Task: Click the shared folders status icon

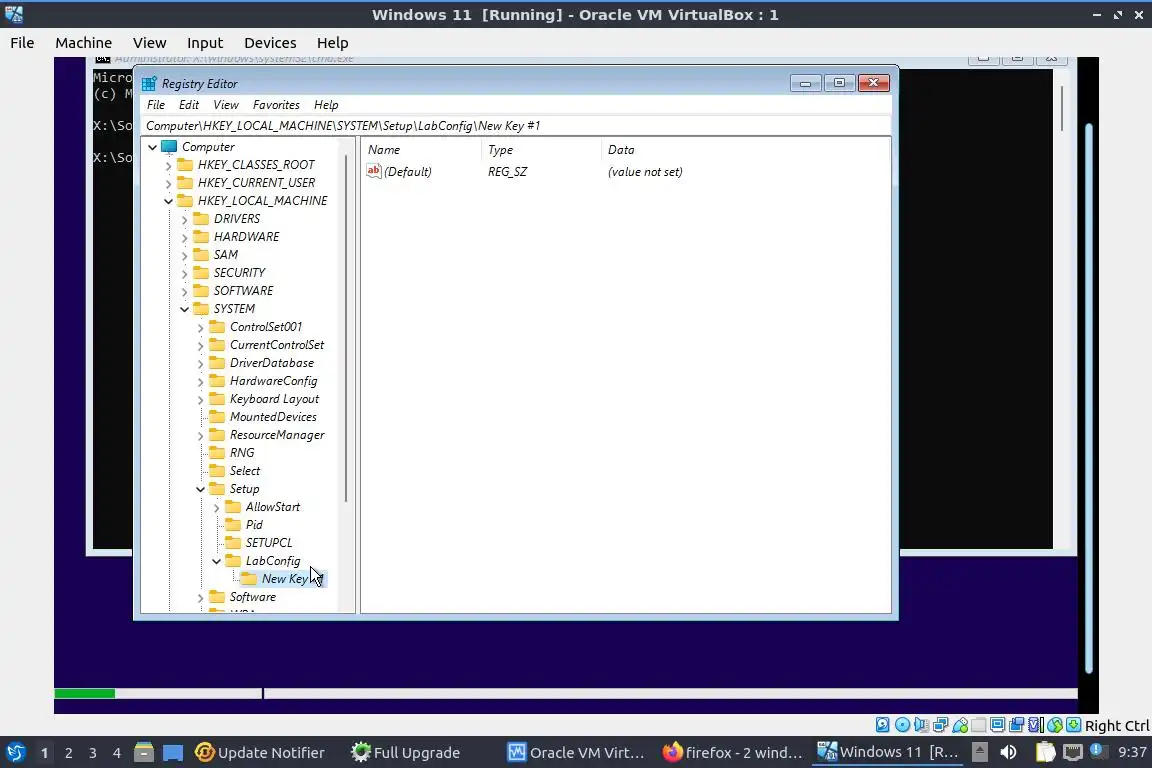Action: (x=979, y=725)
